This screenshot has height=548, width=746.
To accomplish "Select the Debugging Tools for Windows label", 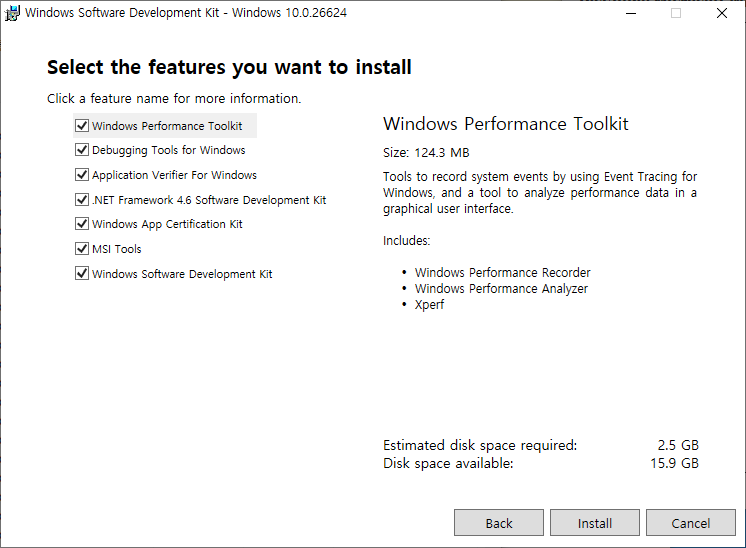I will pos(168,150).
